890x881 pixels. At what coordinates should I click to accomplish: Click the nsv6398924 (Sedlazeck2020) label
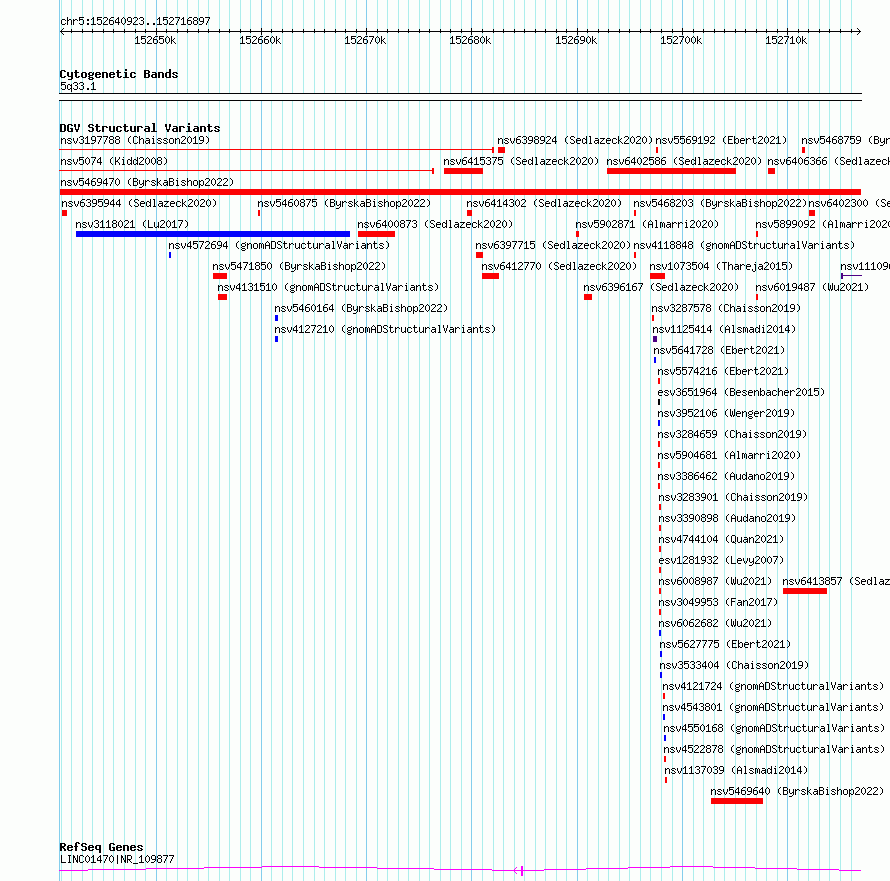575,140
